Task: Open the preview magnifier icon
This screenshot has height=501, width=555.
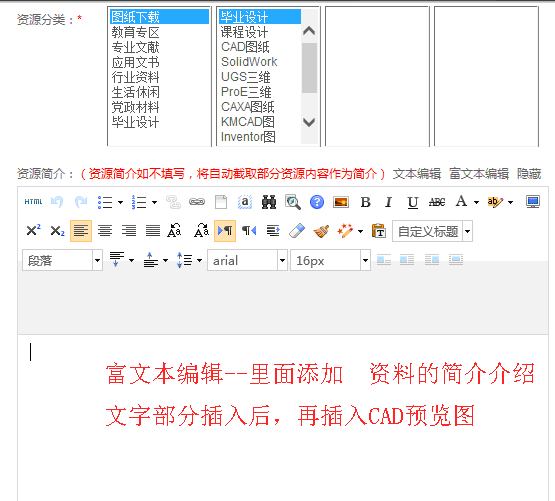Action: pyautogui.click(x=293, y=202)
